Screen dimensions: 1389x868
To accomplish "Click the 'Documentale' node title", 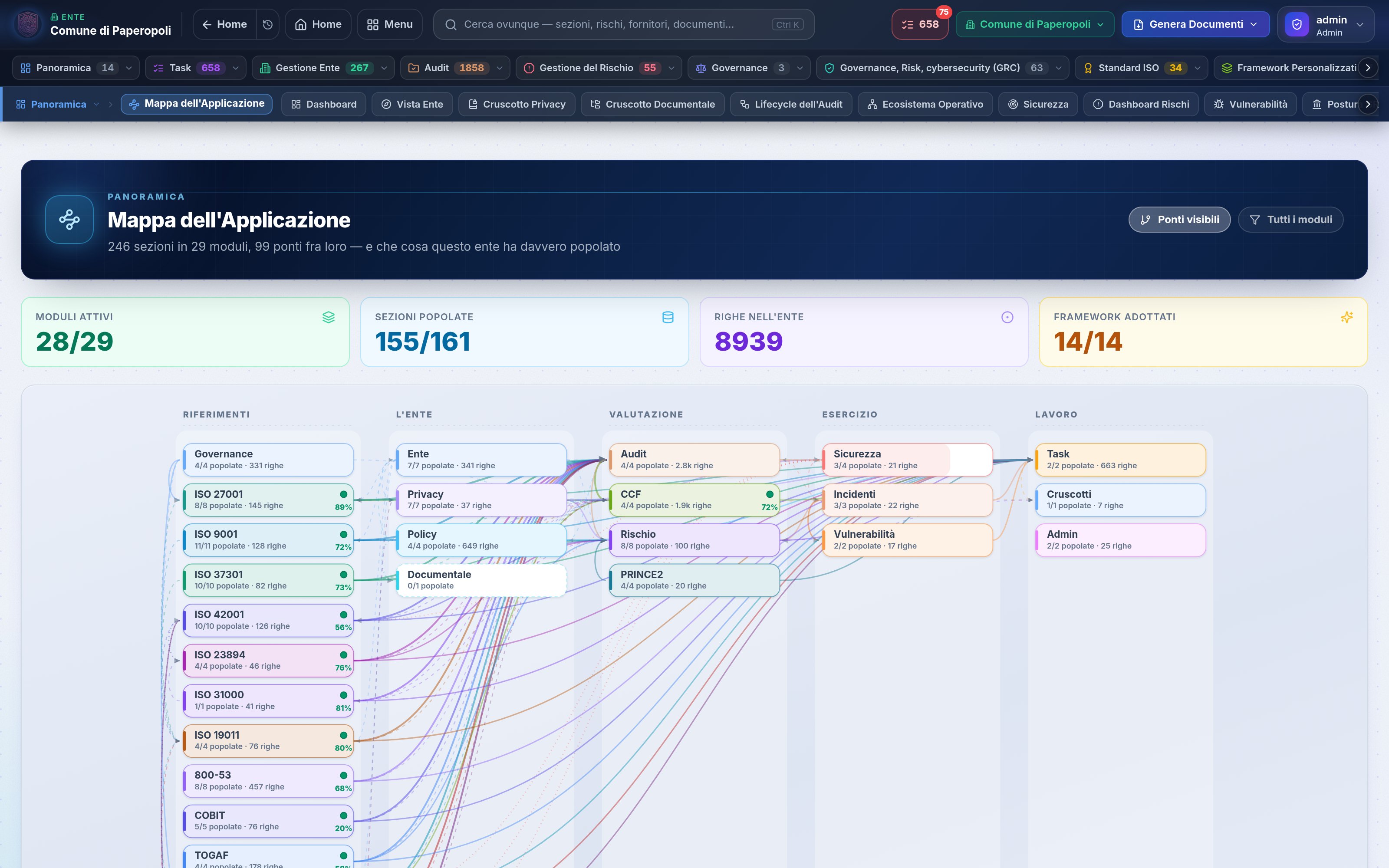I will pos(439,574).
